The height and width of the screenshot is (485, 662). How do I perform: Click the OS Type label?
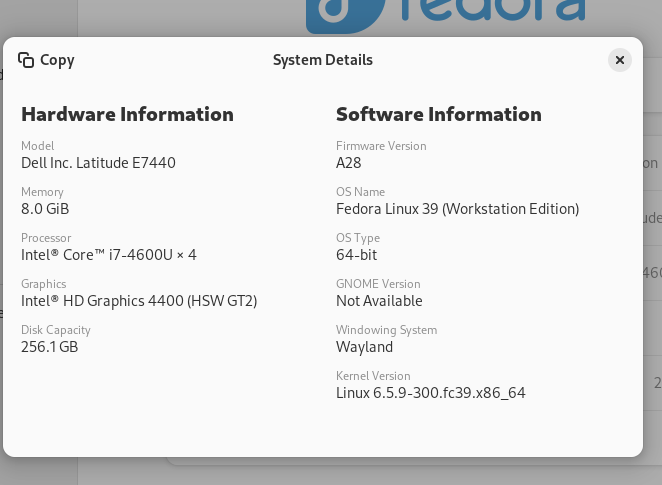tap(358, 238)
